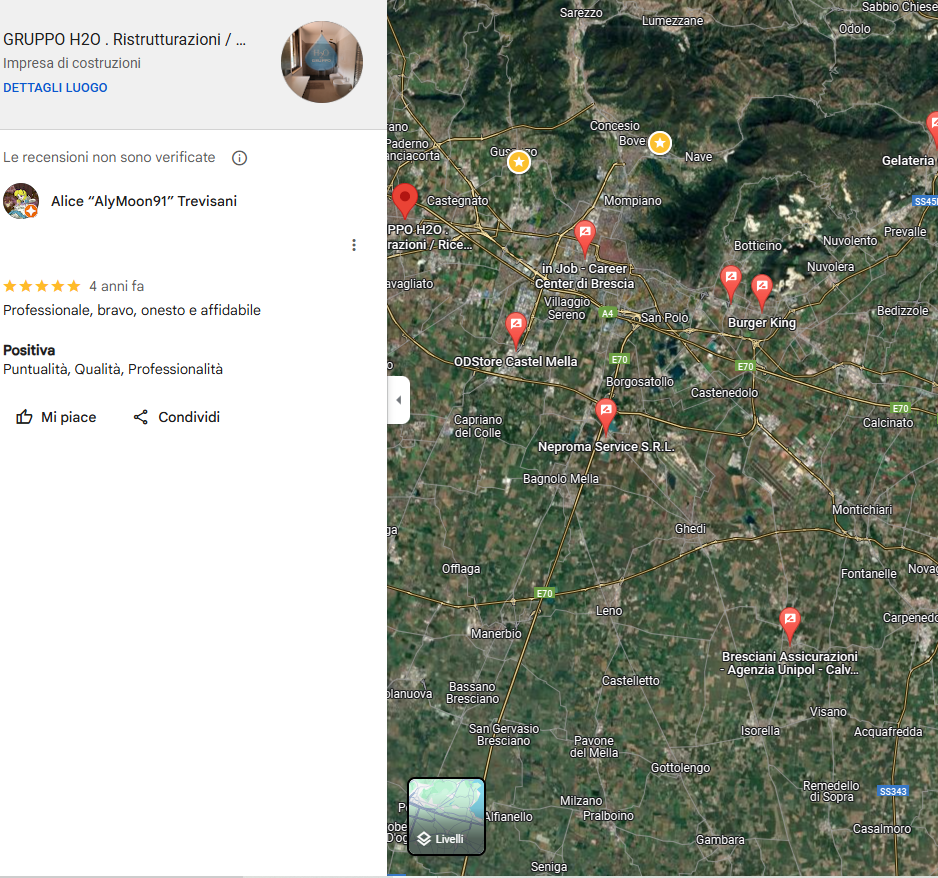Click the Casalmoro town label

point(882,829)
